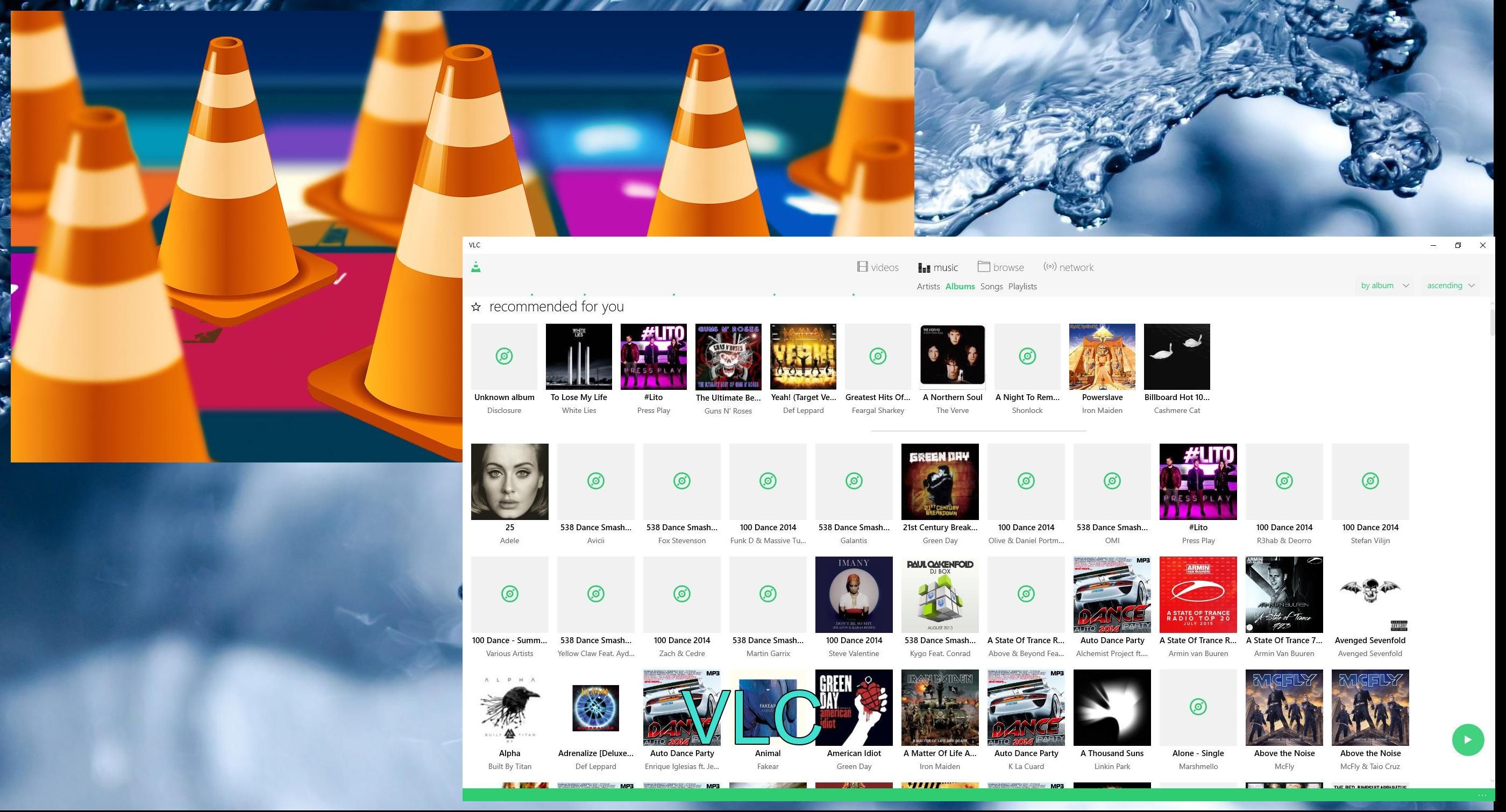This screenshot has height=812, width=1506.
Task: Open Adele 25 album cover
Action: click(x=510, y=482)
